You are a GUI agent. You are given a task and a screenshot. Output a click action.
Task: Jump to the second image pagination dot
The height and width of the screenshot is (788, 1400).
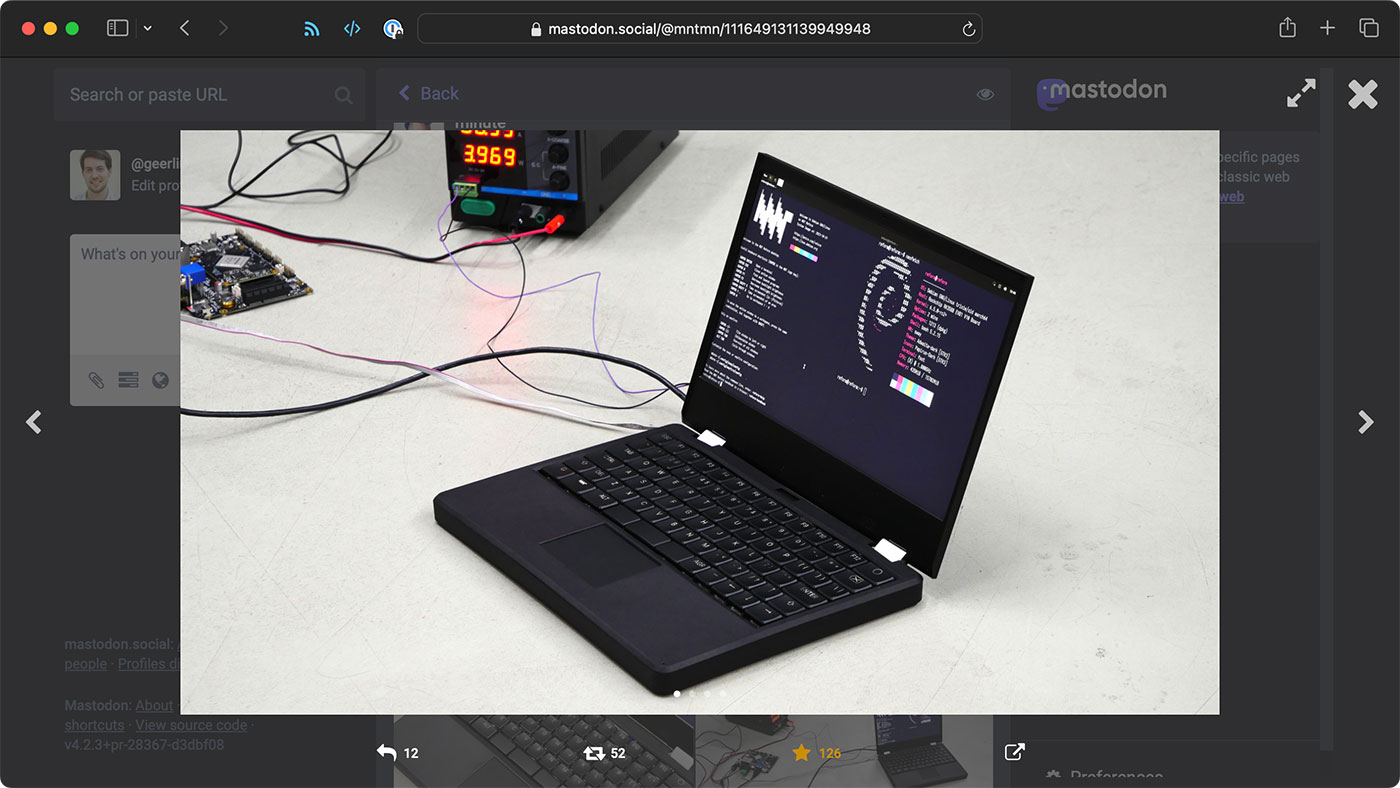point(692,693)
